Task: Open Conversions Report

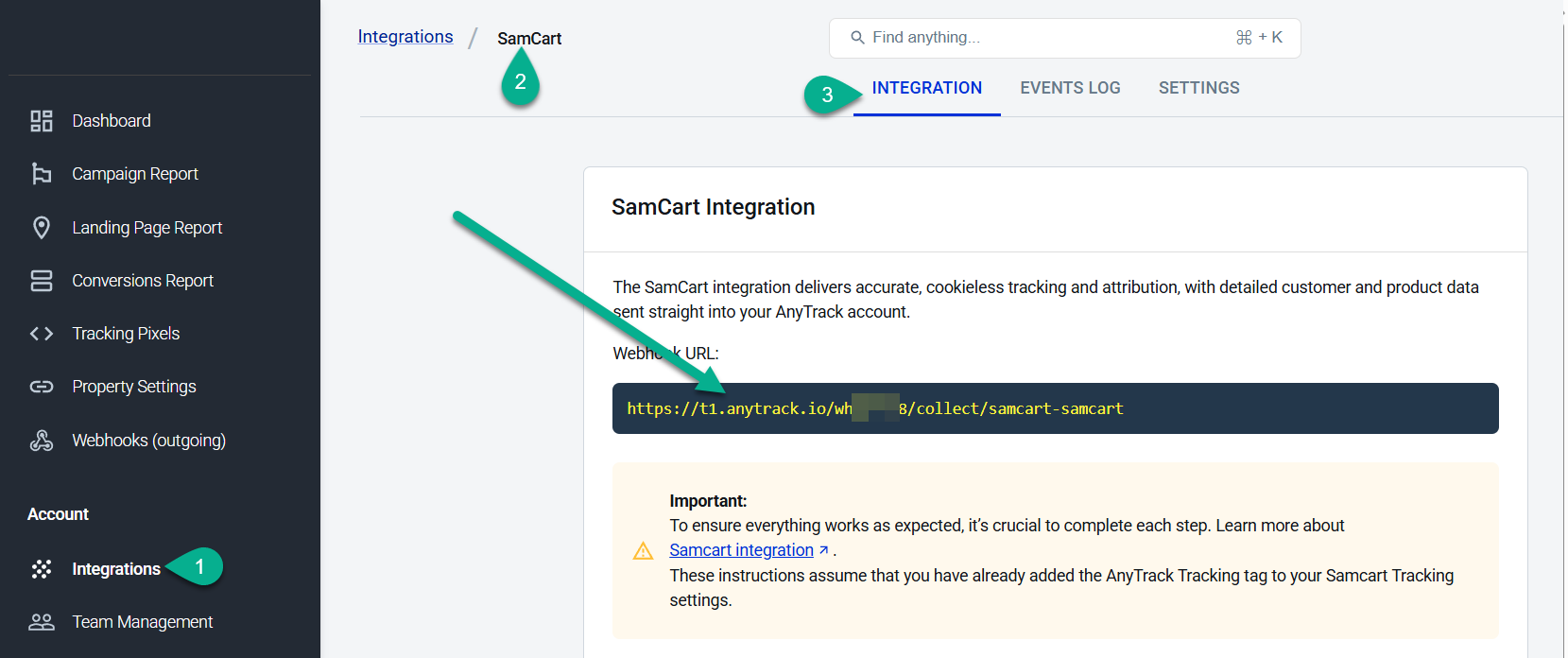Action: [x=143, y=281]
